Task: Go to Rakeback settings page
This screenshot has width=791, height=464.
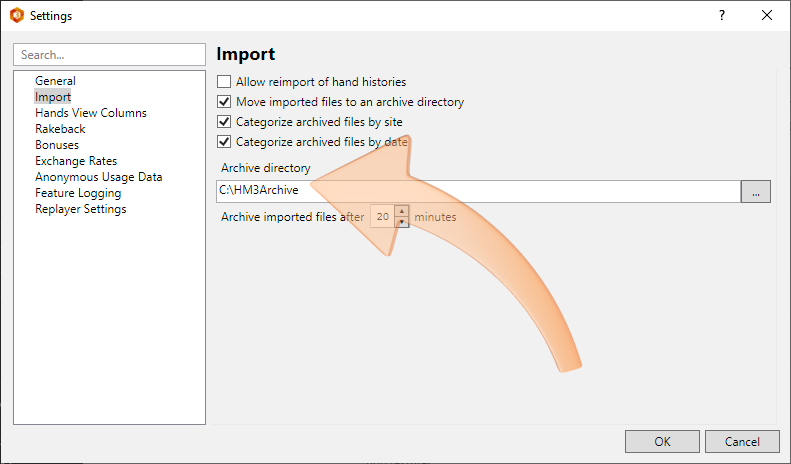Action: 60,129
